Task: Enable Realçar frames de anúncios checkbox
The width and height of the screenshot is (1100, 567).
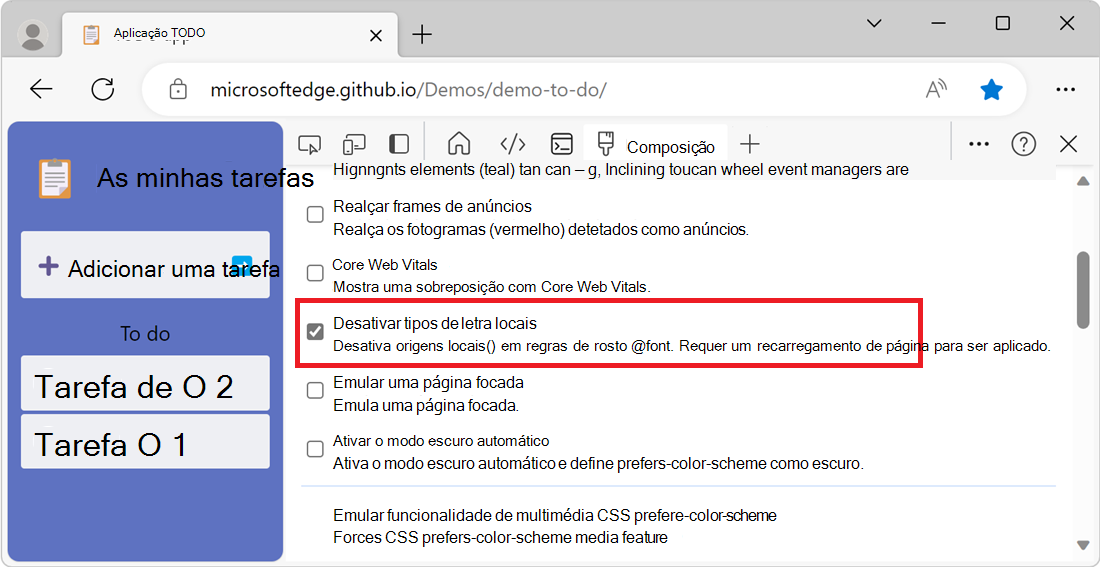Action: pyautogui.click(x=316, y=215)
